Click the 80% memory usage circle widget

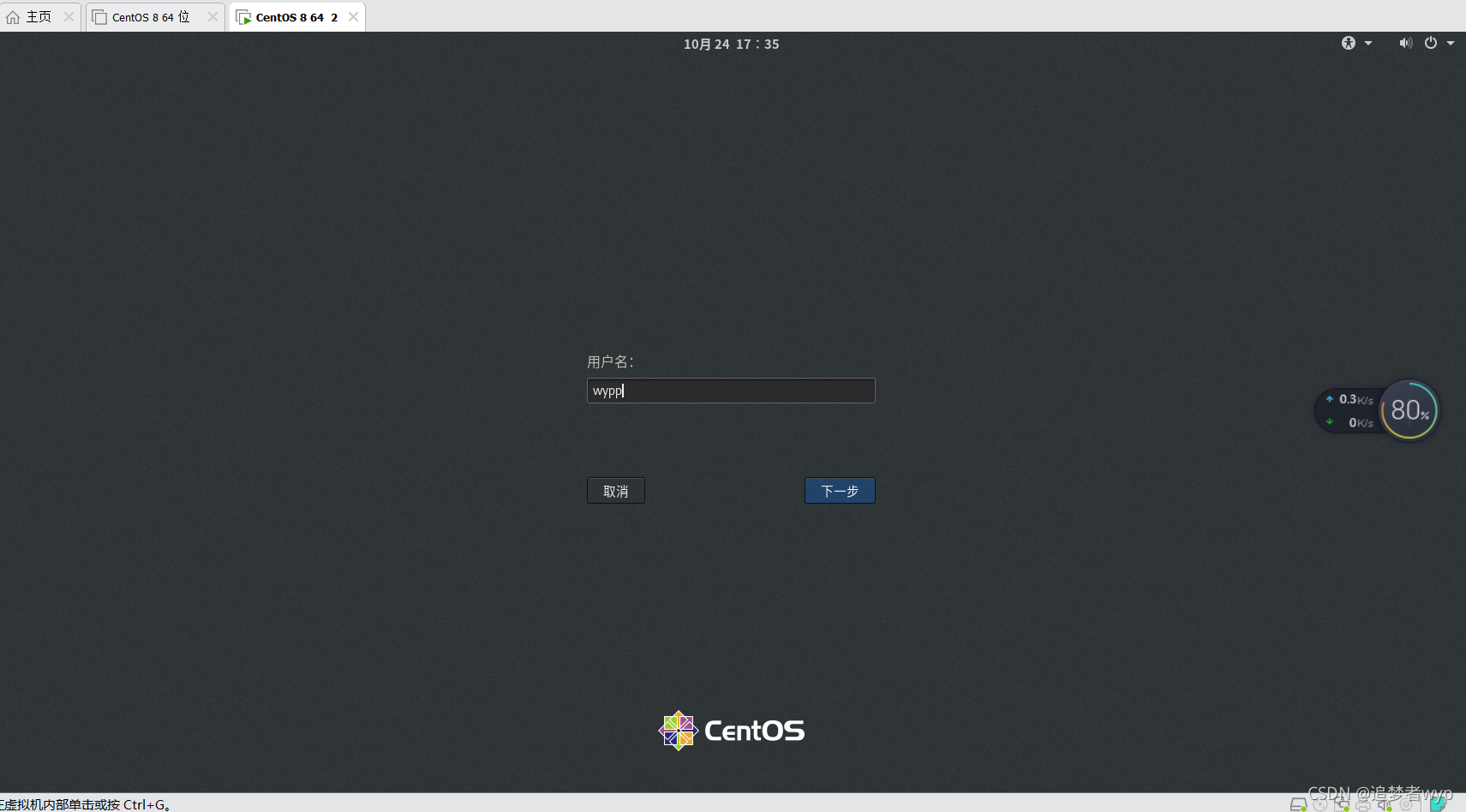coord(1409,410)
